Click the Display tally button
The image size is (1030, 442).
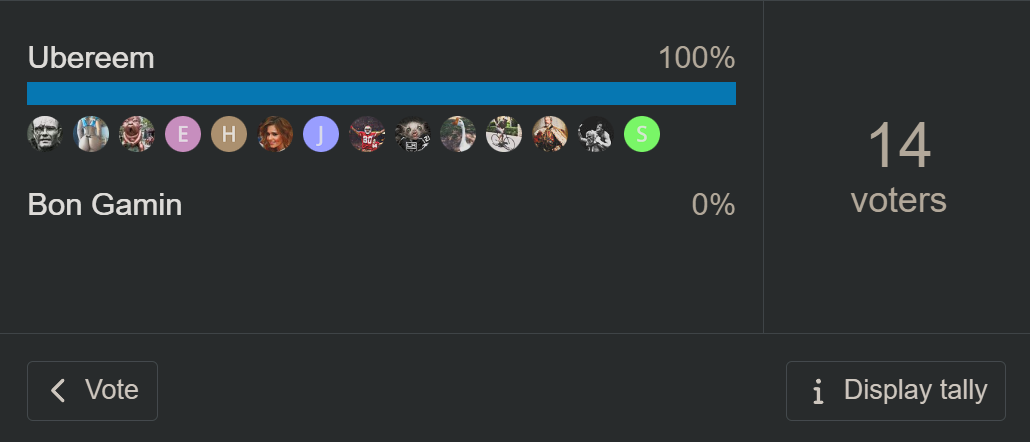pyautogui.click(x=895, y=391)
